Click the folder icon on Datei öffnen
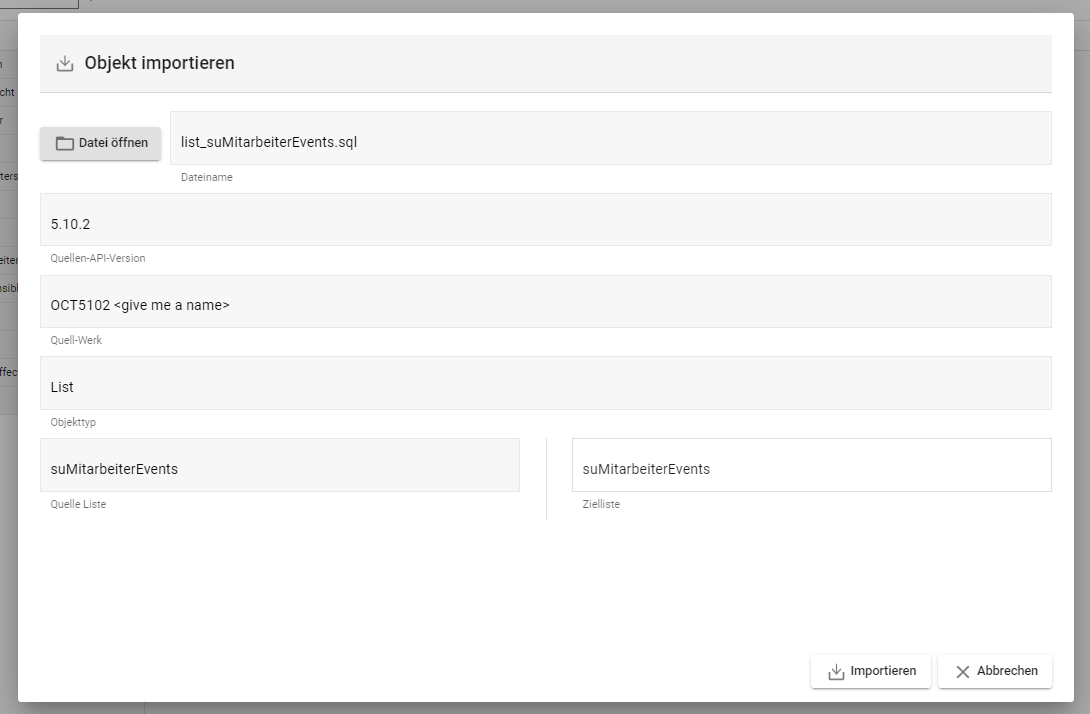The width and height of the screenshot is (1090, 714). point(65,143)
